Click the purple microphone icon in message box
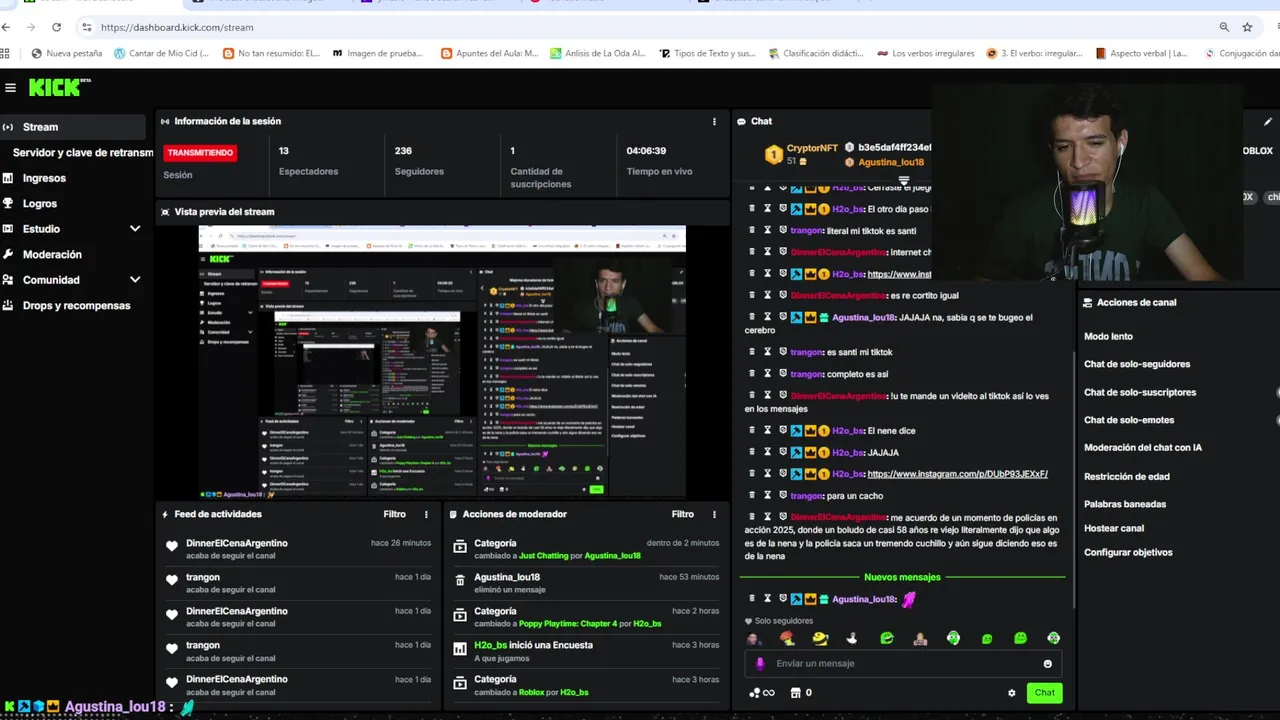The width and height of the screenshot is (1280, 720). pos(760,663)
